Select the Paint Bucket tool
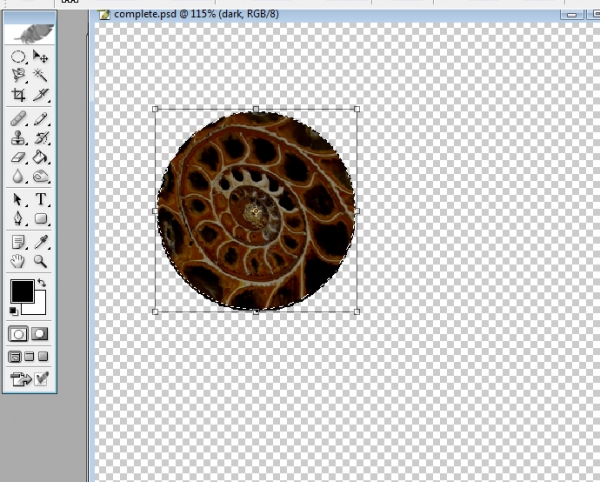 coord(40,157)
